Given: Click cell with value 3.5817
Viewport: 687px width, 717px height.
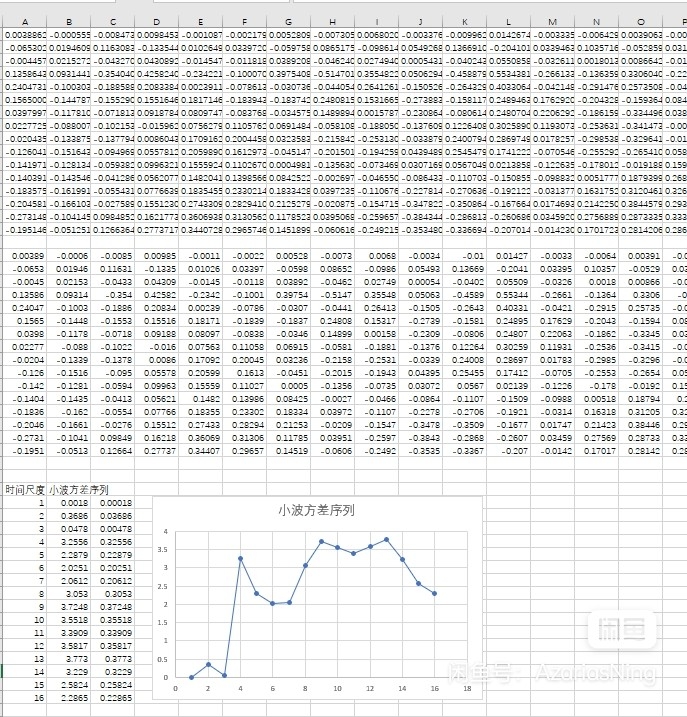Looking at the screenshot, I should pyautogui.click(x=69, y=646).
